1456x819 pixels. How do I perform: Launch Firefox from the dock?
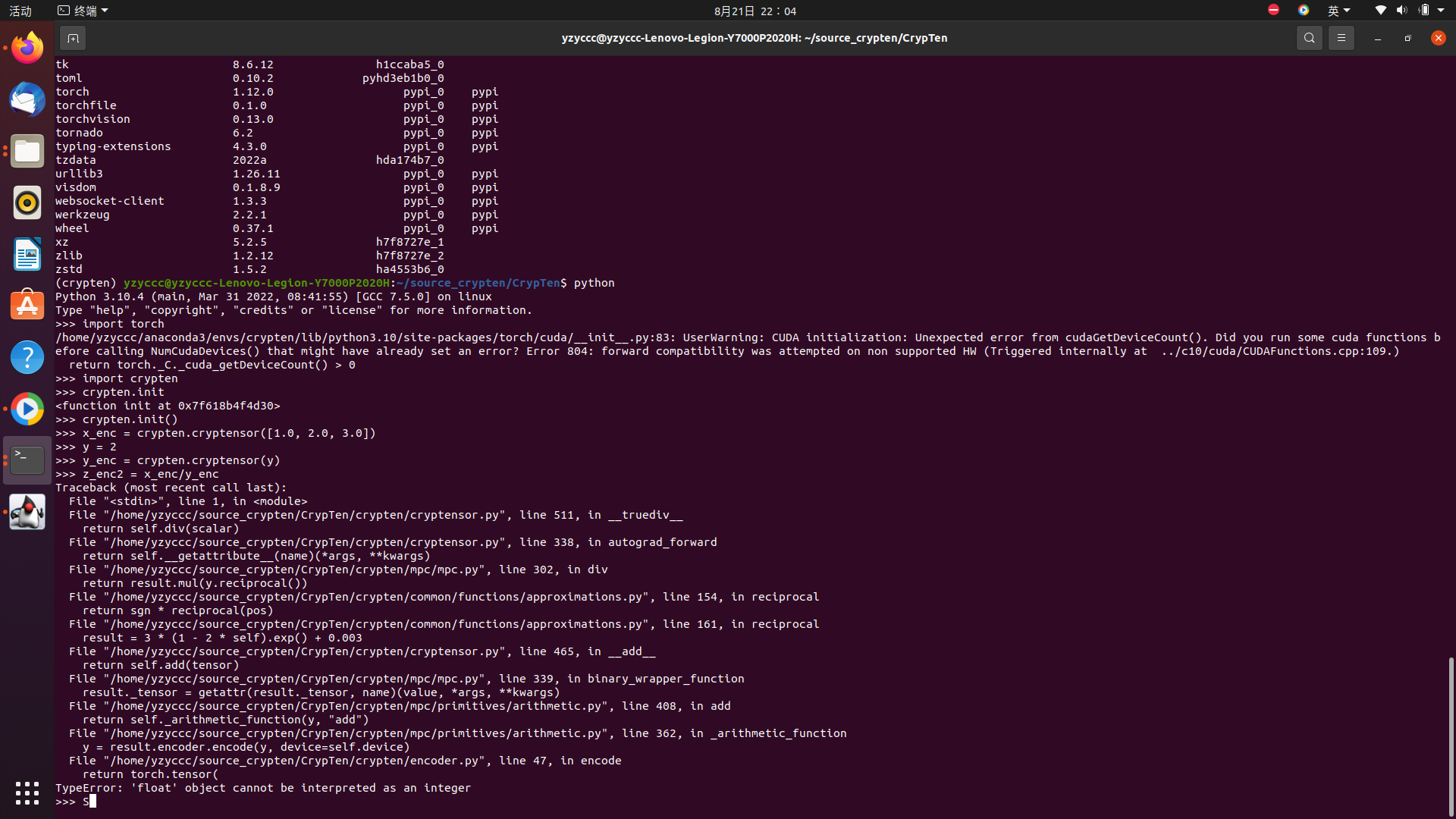[x=27, y=48]
